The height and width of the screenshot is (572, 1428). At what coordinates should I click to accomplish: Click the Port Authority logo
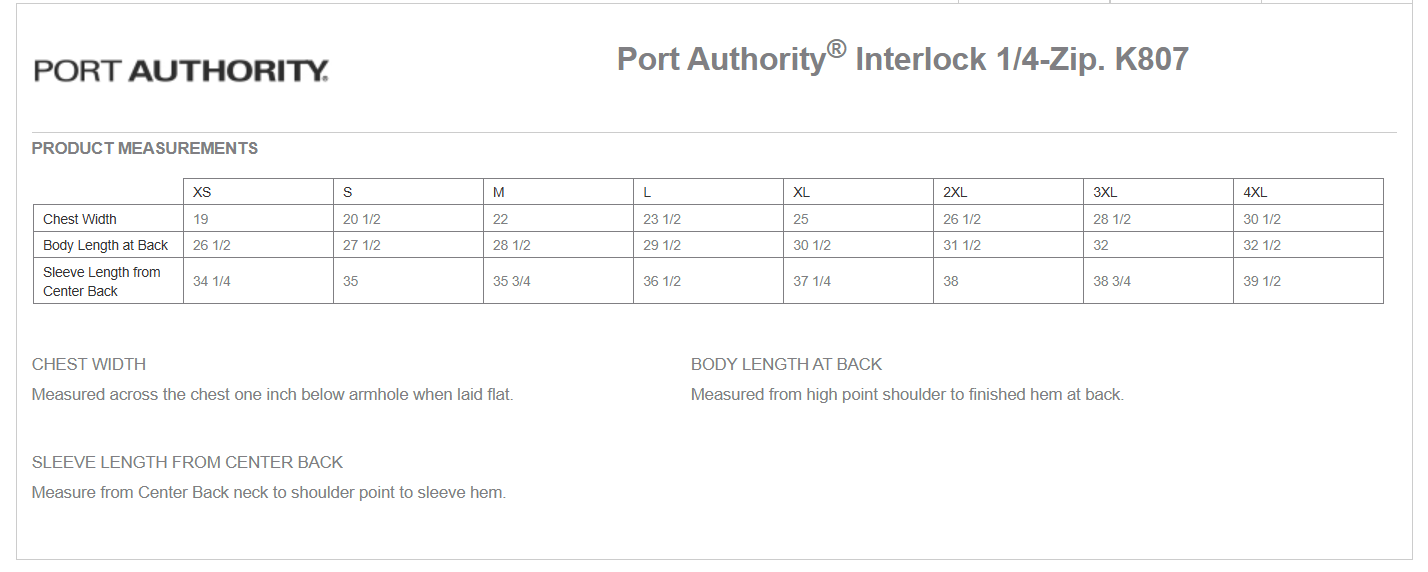point(181,71)
